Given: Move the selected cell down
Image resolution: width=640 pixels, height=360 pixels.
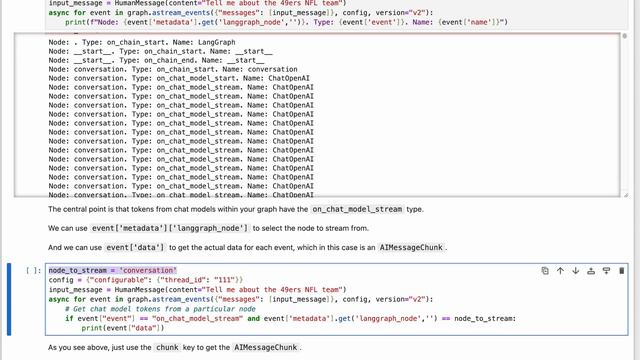Looking at the screenshot, I should tap(576, 271).
